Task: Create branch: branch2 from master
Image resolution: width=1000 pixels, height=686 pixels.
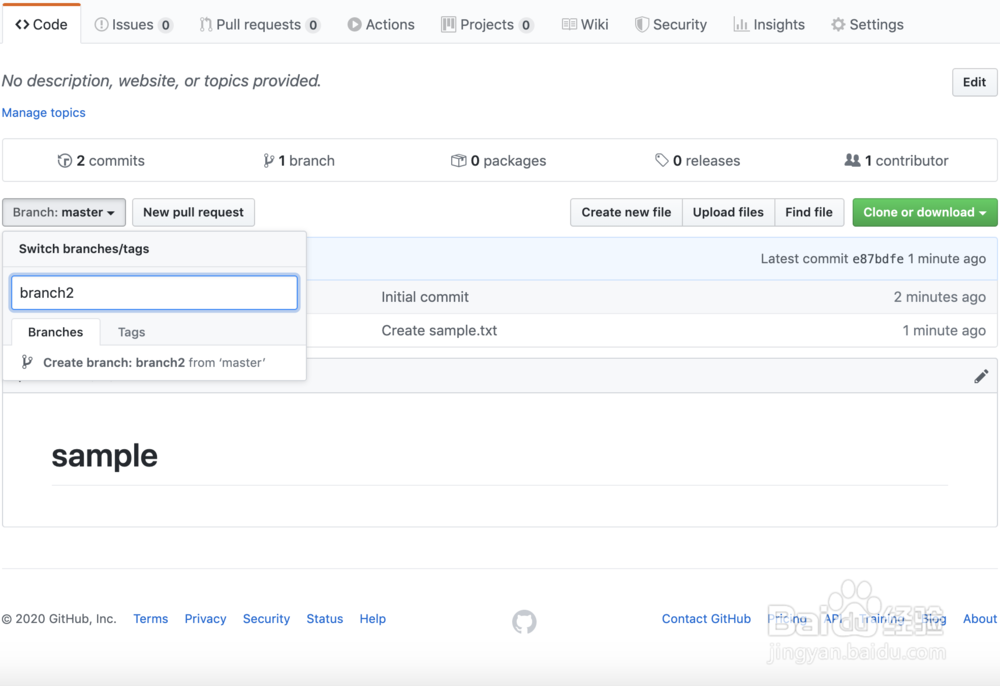Action: 154,362
